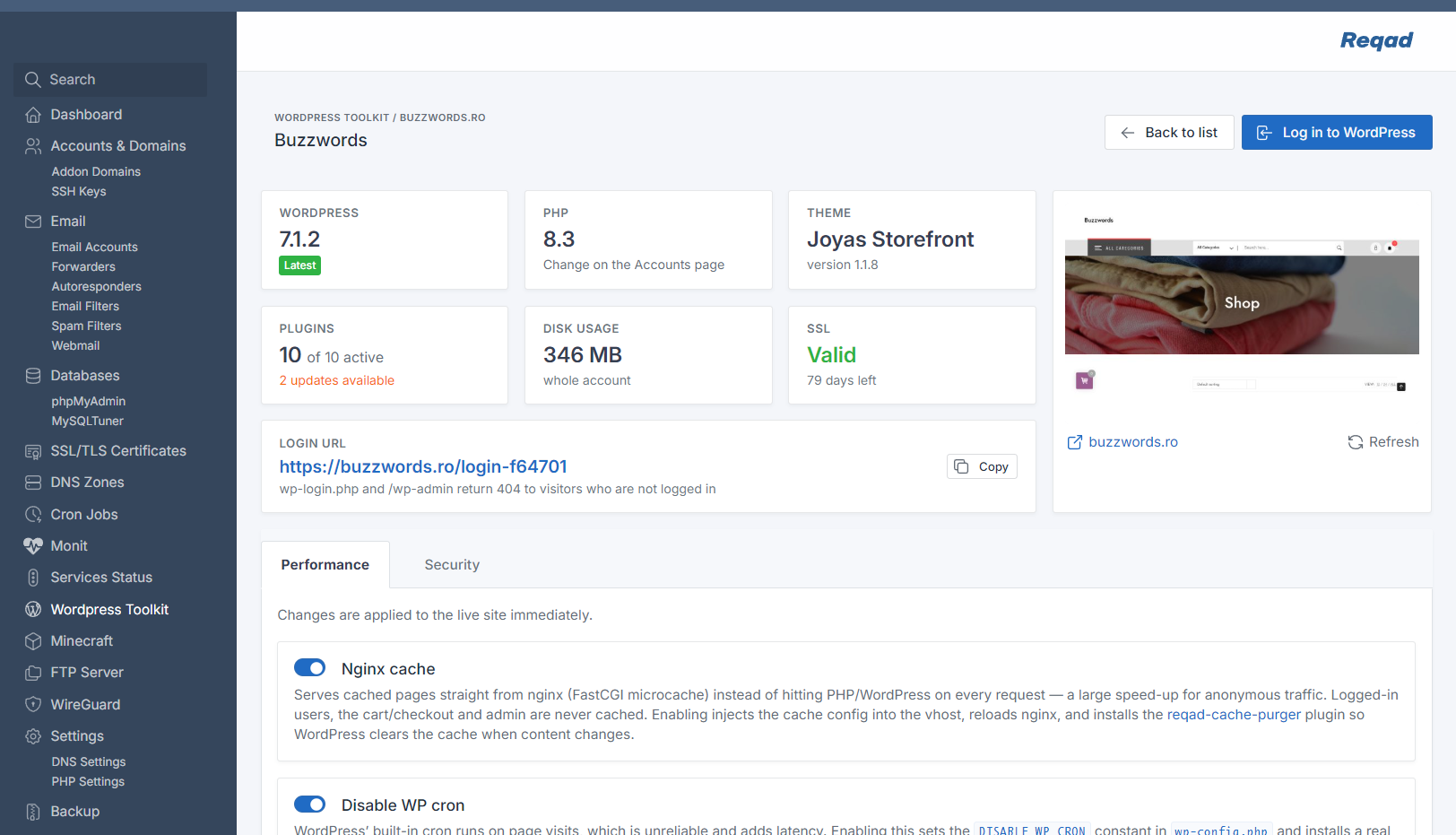The width and height of the screenshot is (1456, 835).
Task: Click the Reqad logo in the header
Action: click(1376, 40)
